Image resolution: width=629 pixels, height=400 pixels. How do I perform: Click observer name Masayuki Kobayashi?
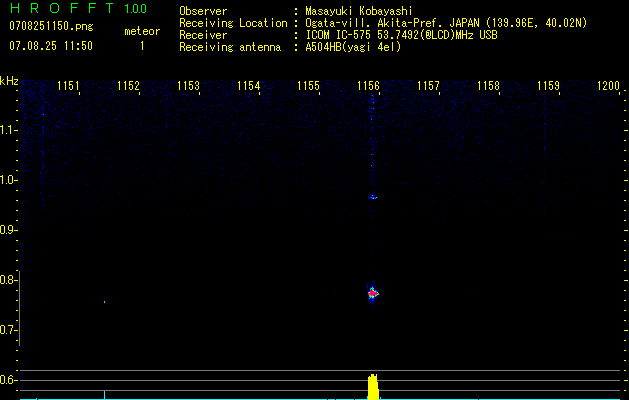pos(359,11)
